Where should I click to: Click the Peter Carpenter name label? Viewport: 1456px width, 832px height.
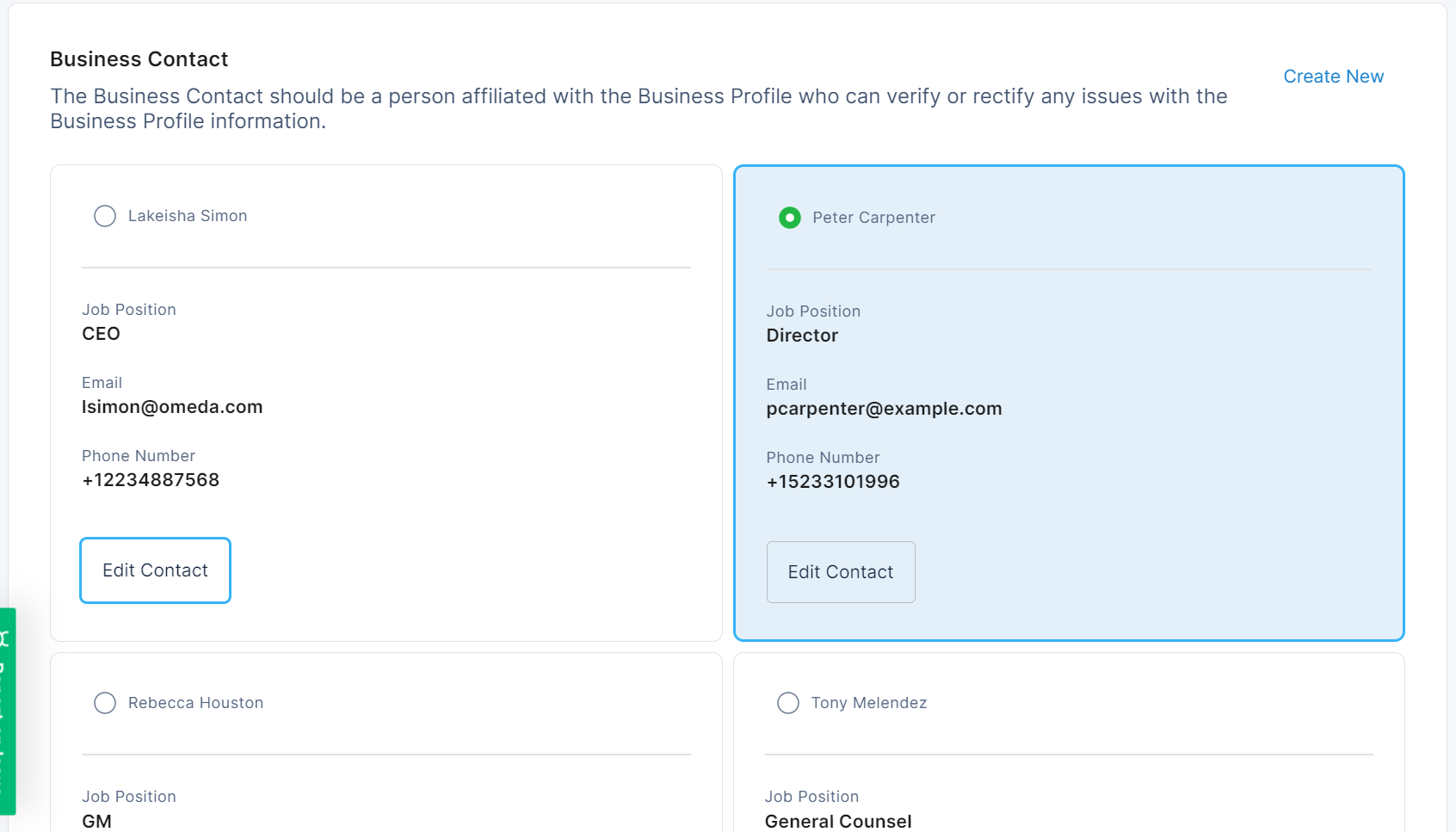pos(873,218)
